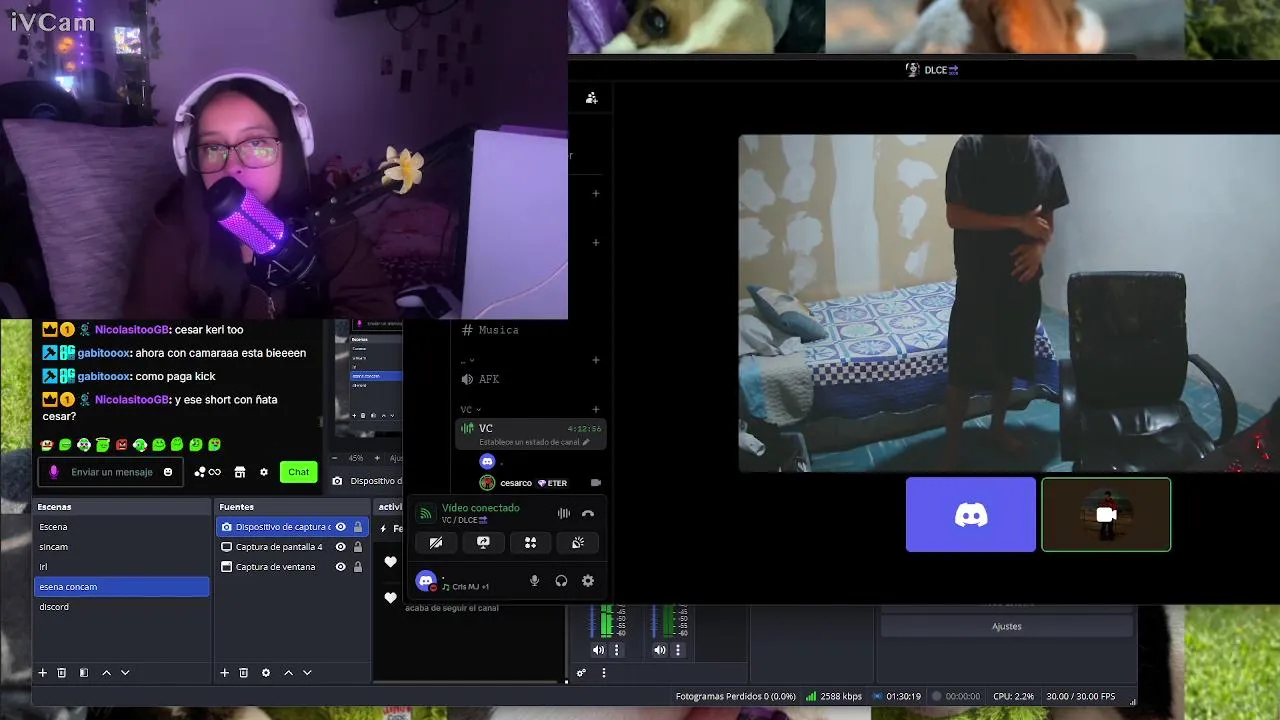Image resolution: width=1280 pixels, height=720 pixels.
Task: Click the green Chat button
Action: 298,472
